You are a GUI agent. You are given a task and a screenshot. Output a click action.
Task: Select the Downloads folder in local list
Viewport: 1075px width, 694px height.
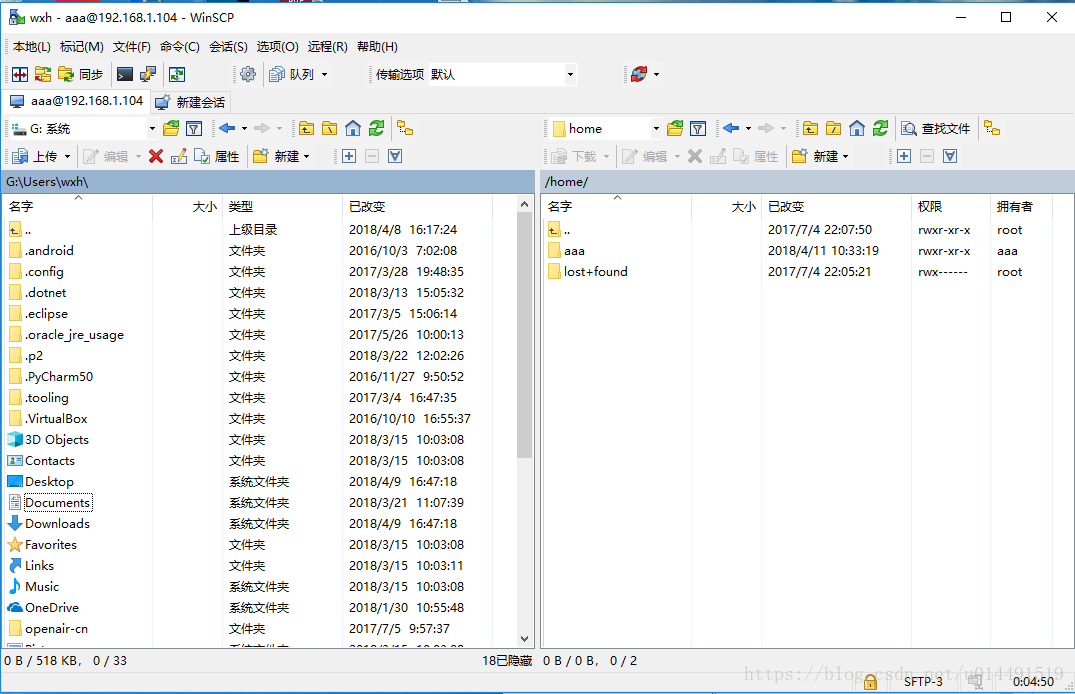pos(58,524)
